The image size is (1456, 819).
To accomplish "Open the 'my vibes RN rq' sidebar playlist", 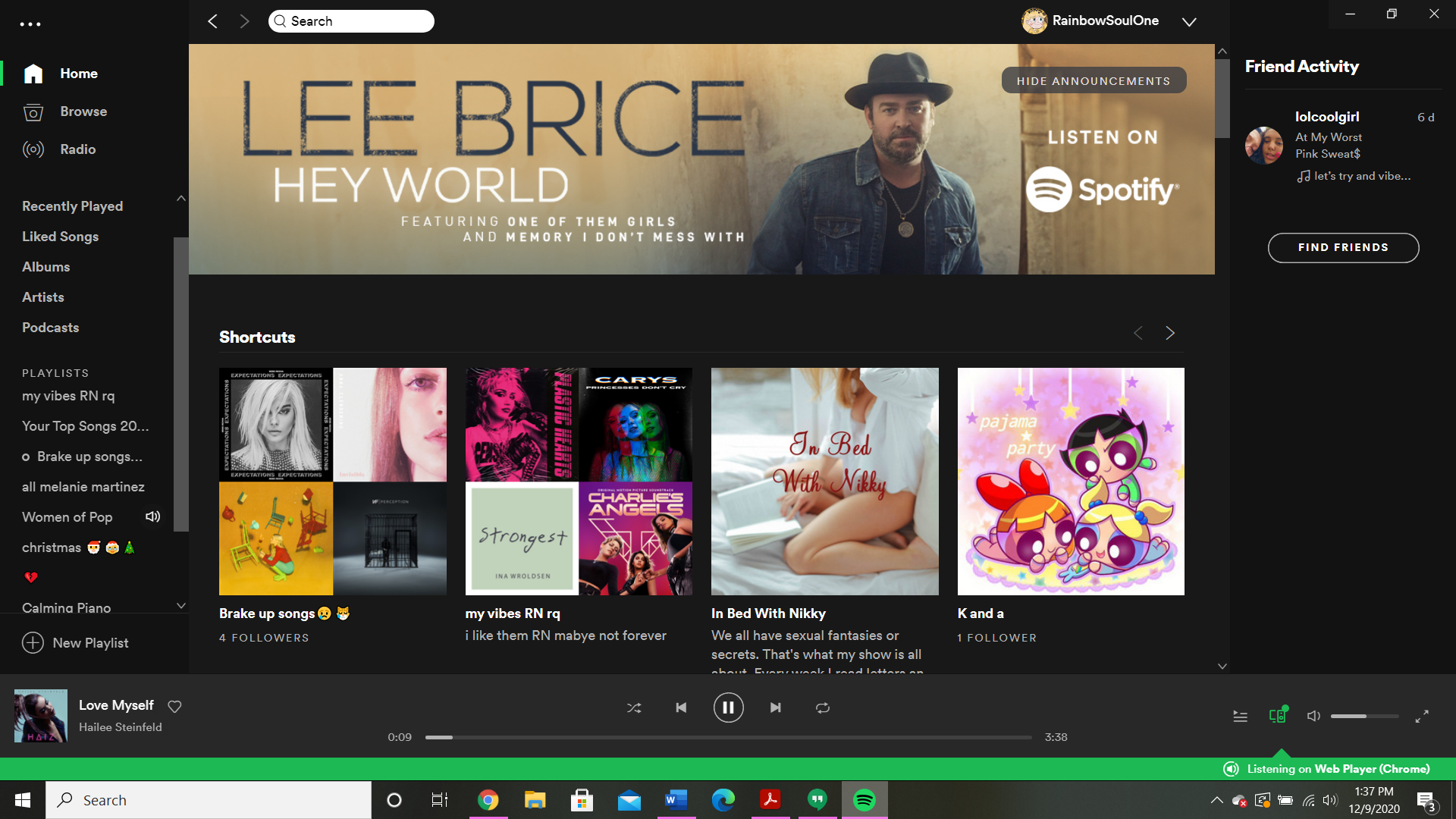I will (68, 396).
